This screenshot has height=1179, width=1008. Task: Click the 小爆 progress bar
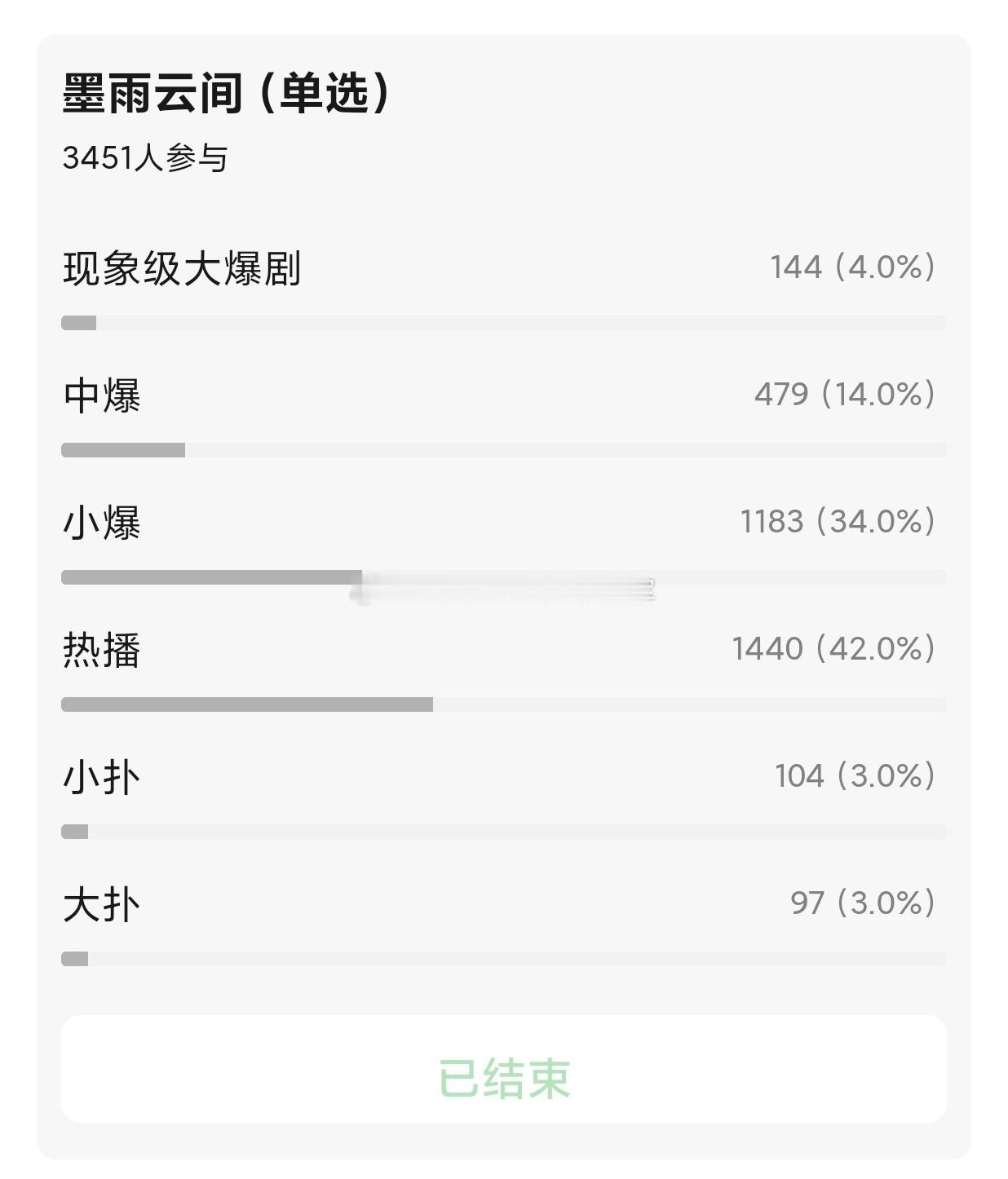coord(504,577)
